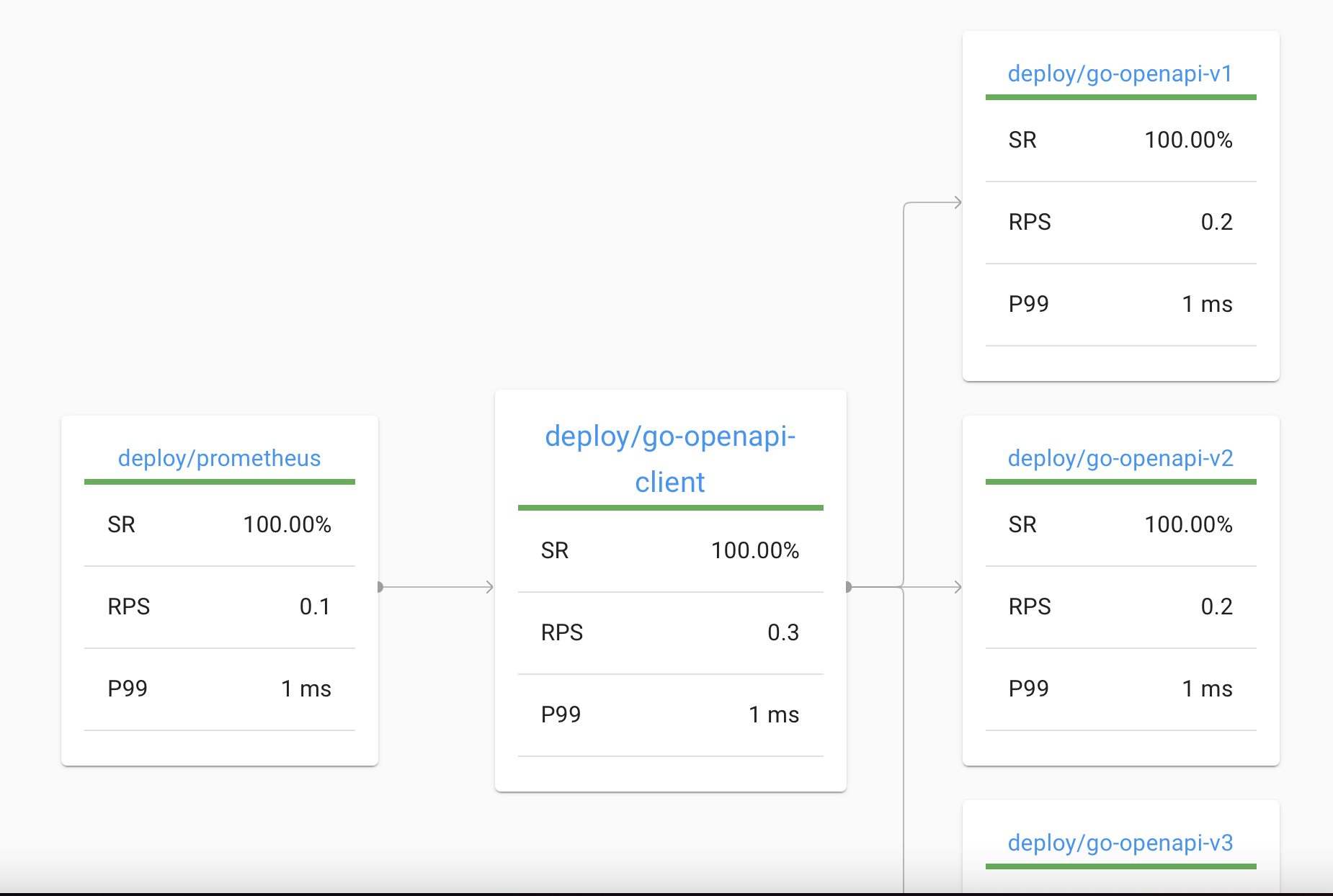This screenshot has width=1333, height=896.
Task: Click RPS 0.3 value in go-openapi-client card
Action: pyautogui.click(x=783, y=632)
